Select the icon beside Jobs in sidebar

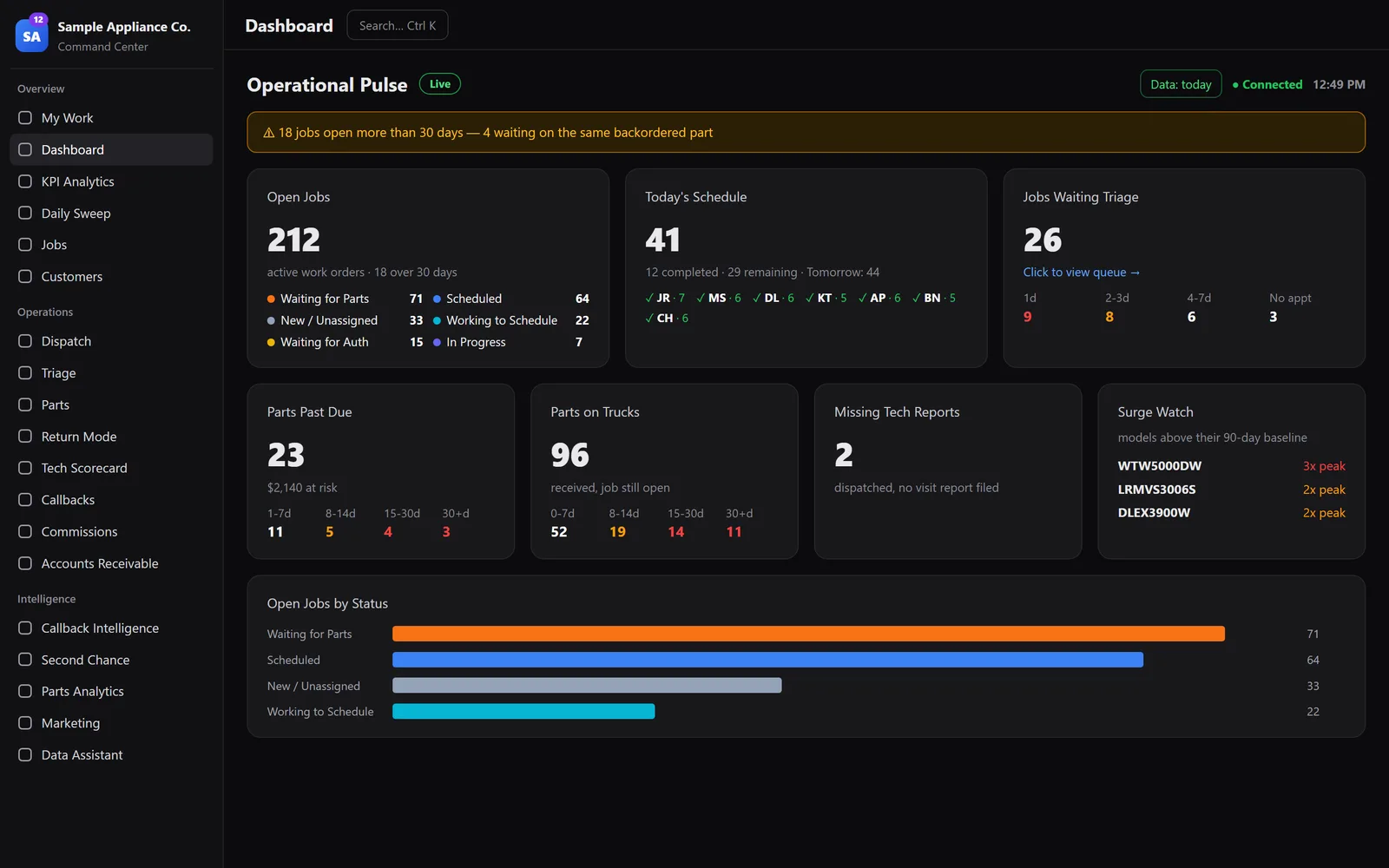[x=25, y=245]
